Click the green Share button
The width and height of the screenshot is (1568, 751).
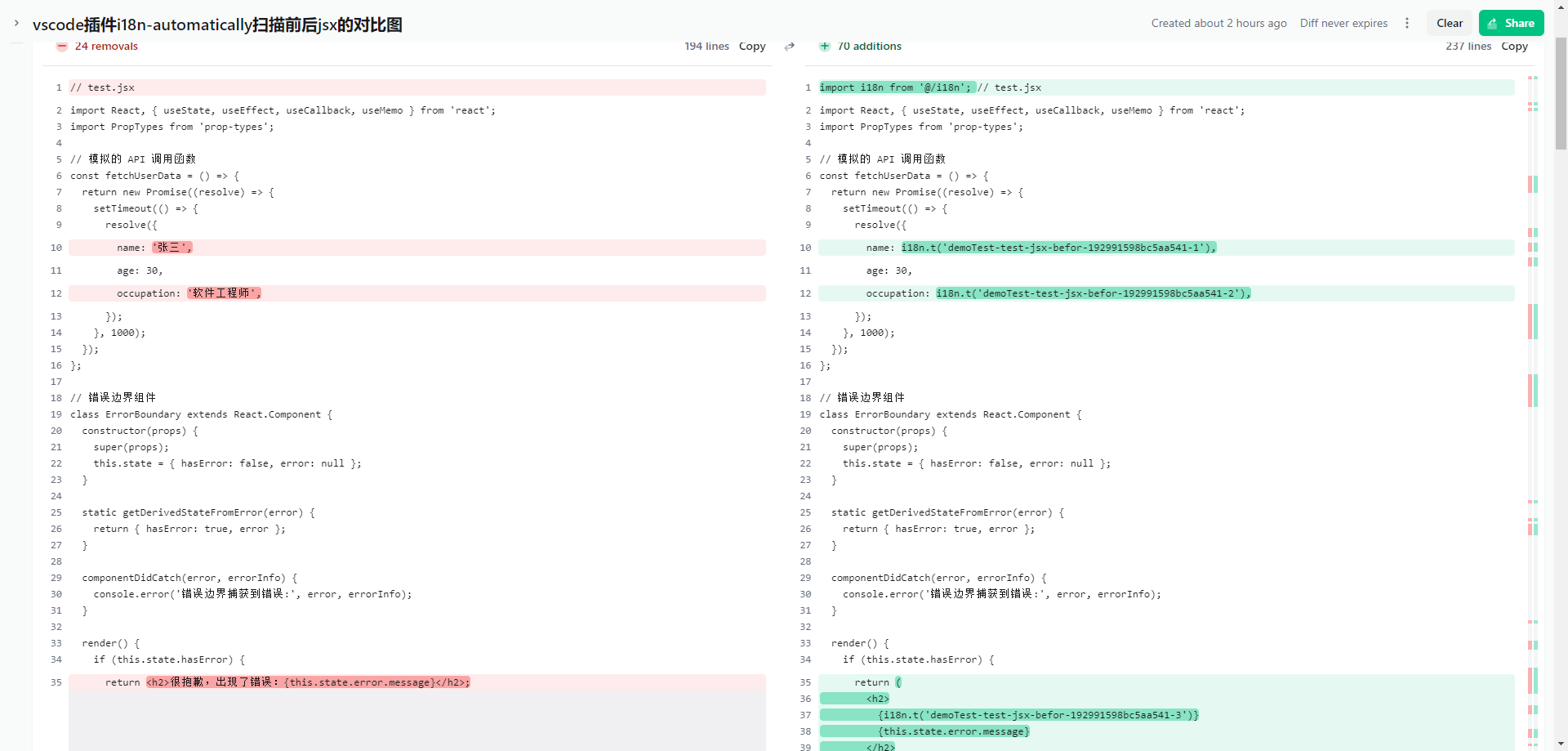pyautogui.click(x=1511, y=23)
